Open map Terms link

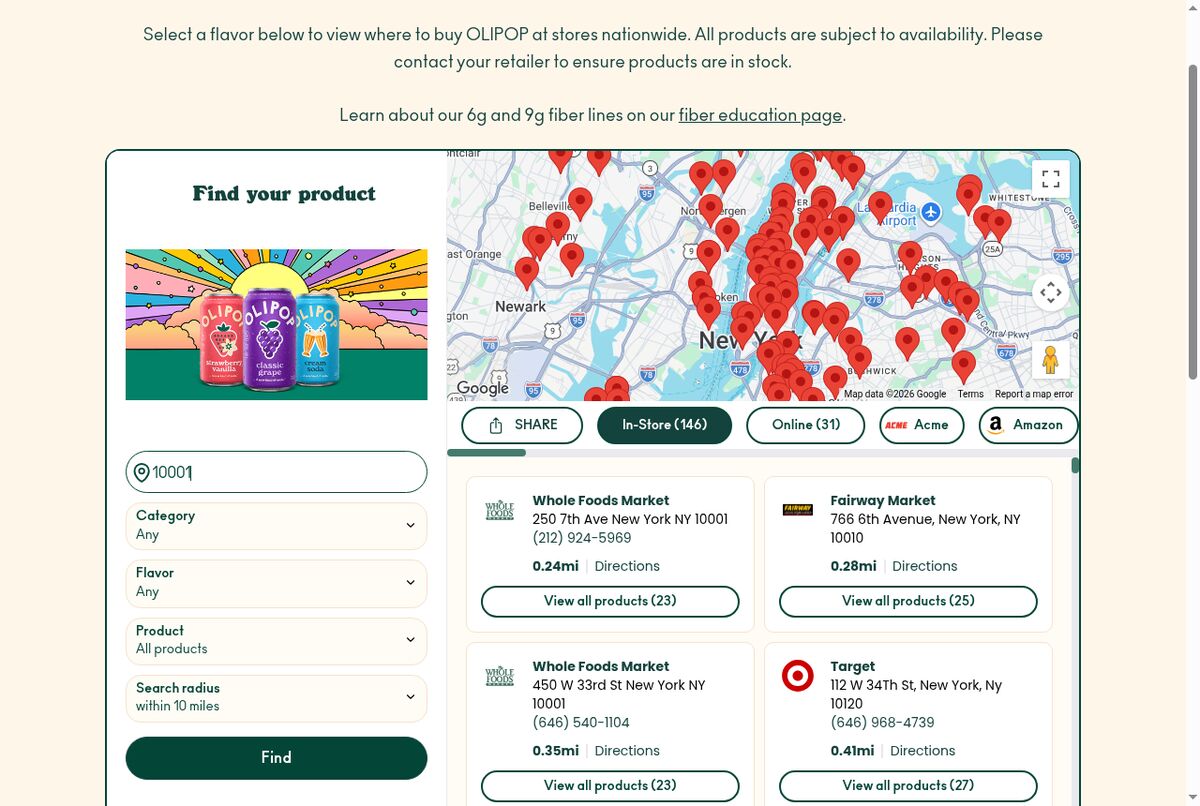[x=970, y=394]
